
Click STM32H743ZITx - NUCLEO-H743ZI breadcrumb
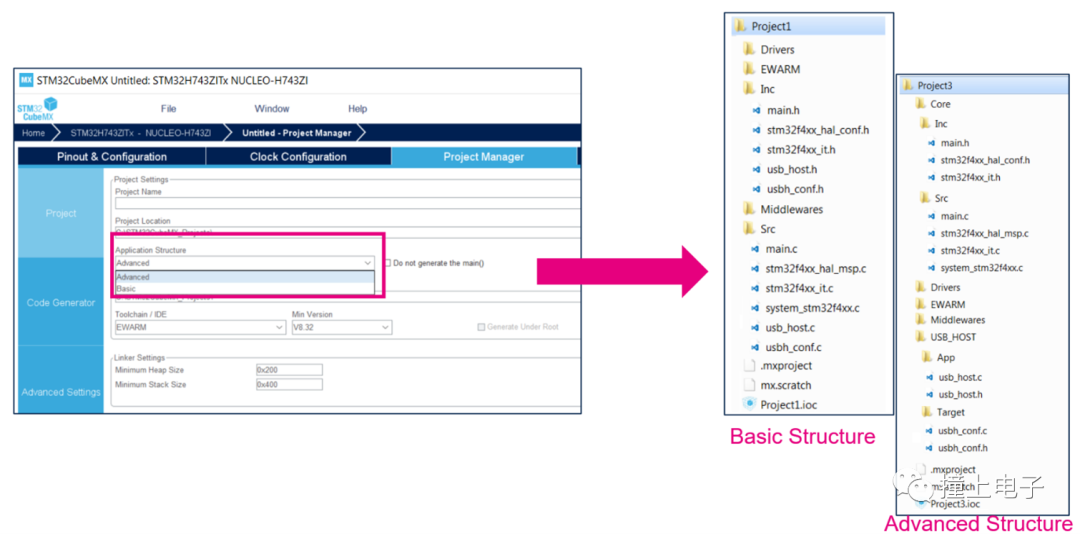141,132
